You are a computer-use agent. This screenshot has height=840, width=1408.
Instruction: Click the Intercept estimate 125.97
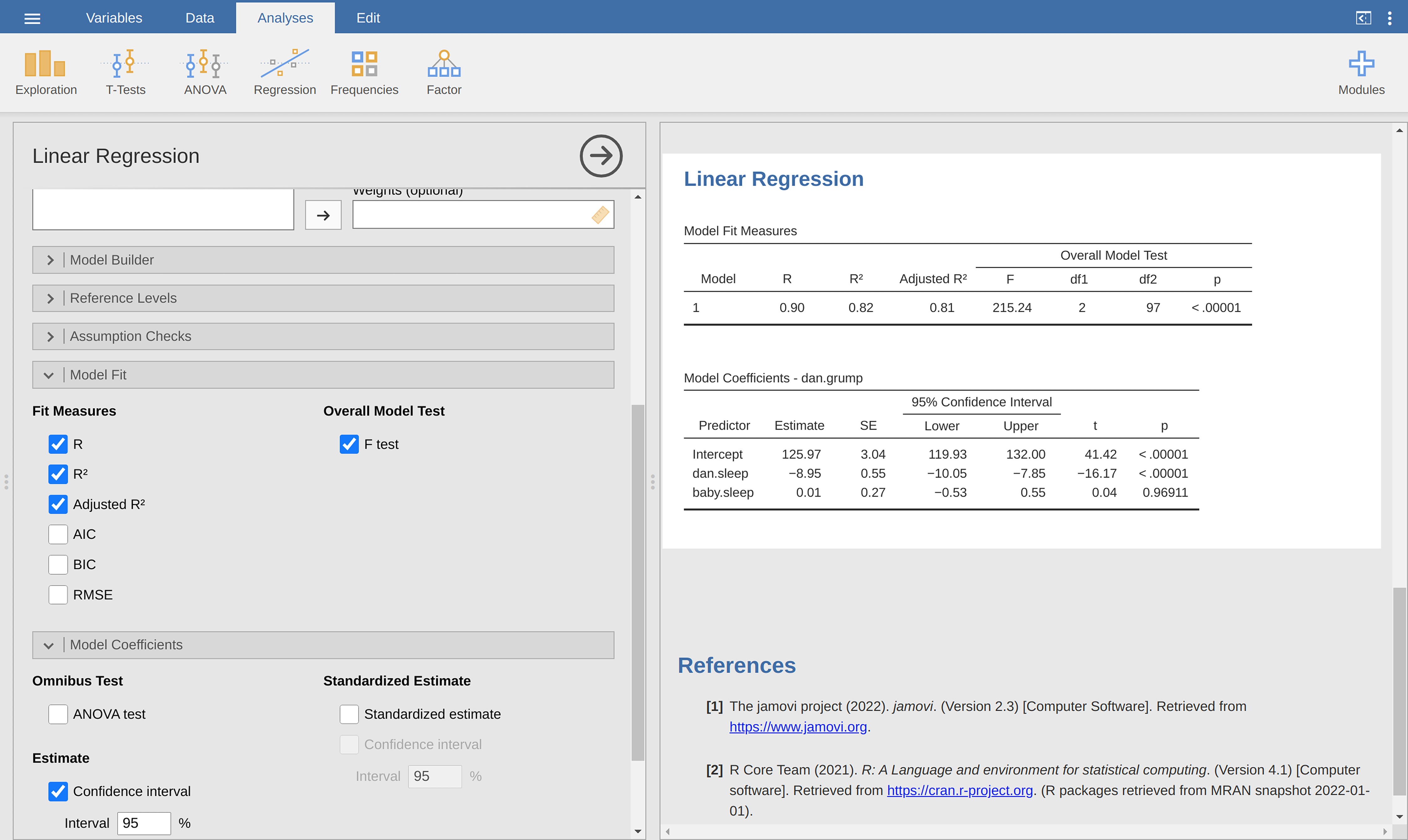(x=801, y=454)
